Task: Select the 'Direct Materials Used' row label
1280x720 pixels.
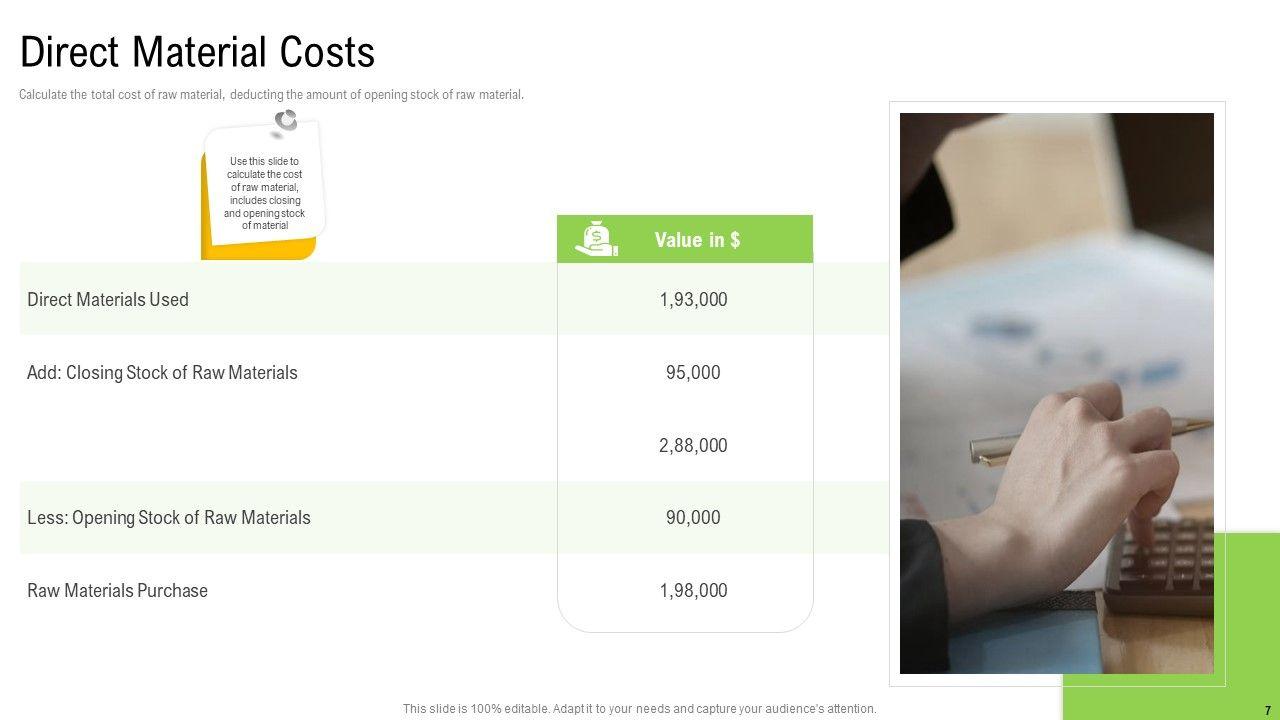Action: pos(108,300)
